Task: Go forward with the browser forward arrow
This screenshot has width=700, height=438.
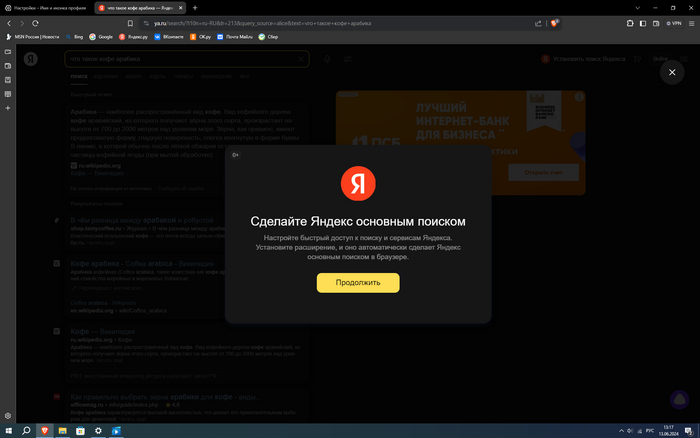Action: click(x=22, y=23)
